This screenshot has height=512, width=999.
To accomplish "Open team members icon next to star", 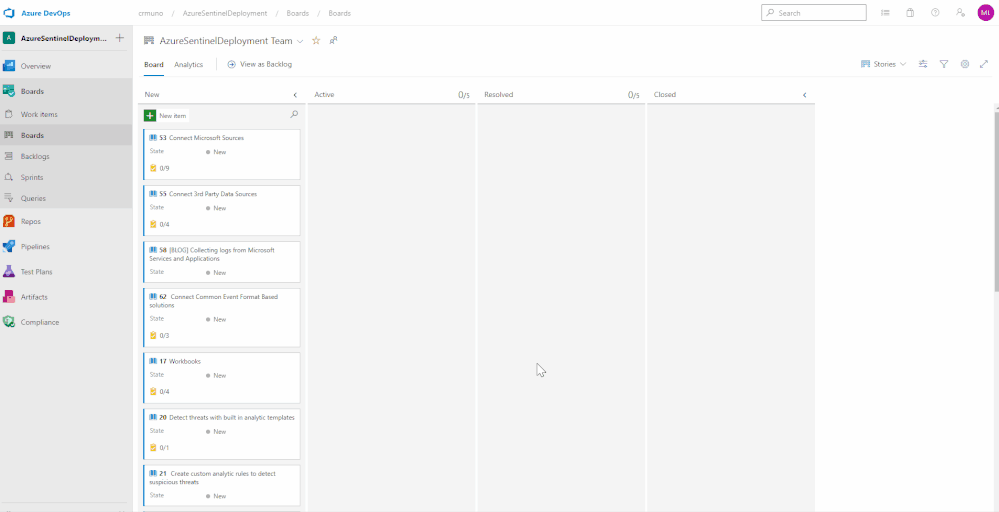I will point(333,41).
